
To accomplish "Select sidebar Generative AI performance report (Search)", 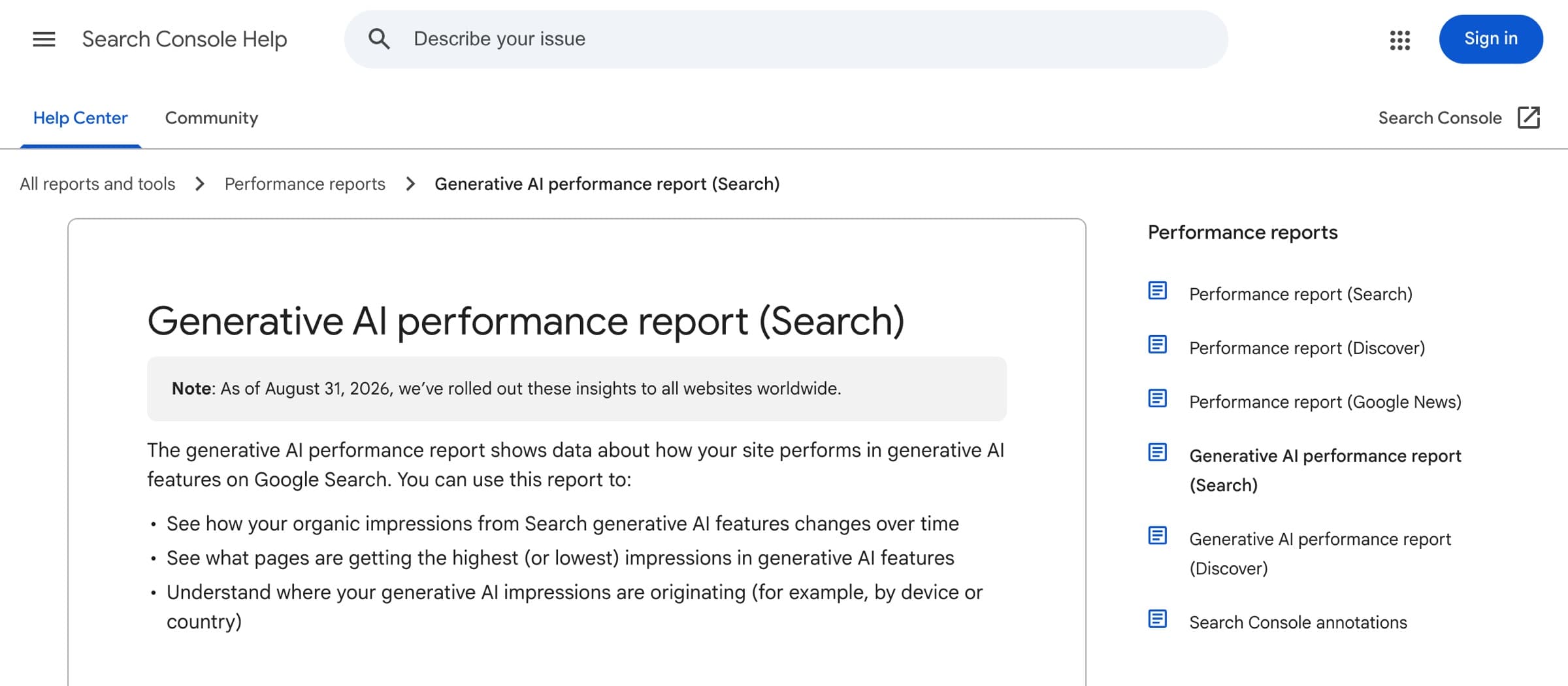I will [1325, 470].
